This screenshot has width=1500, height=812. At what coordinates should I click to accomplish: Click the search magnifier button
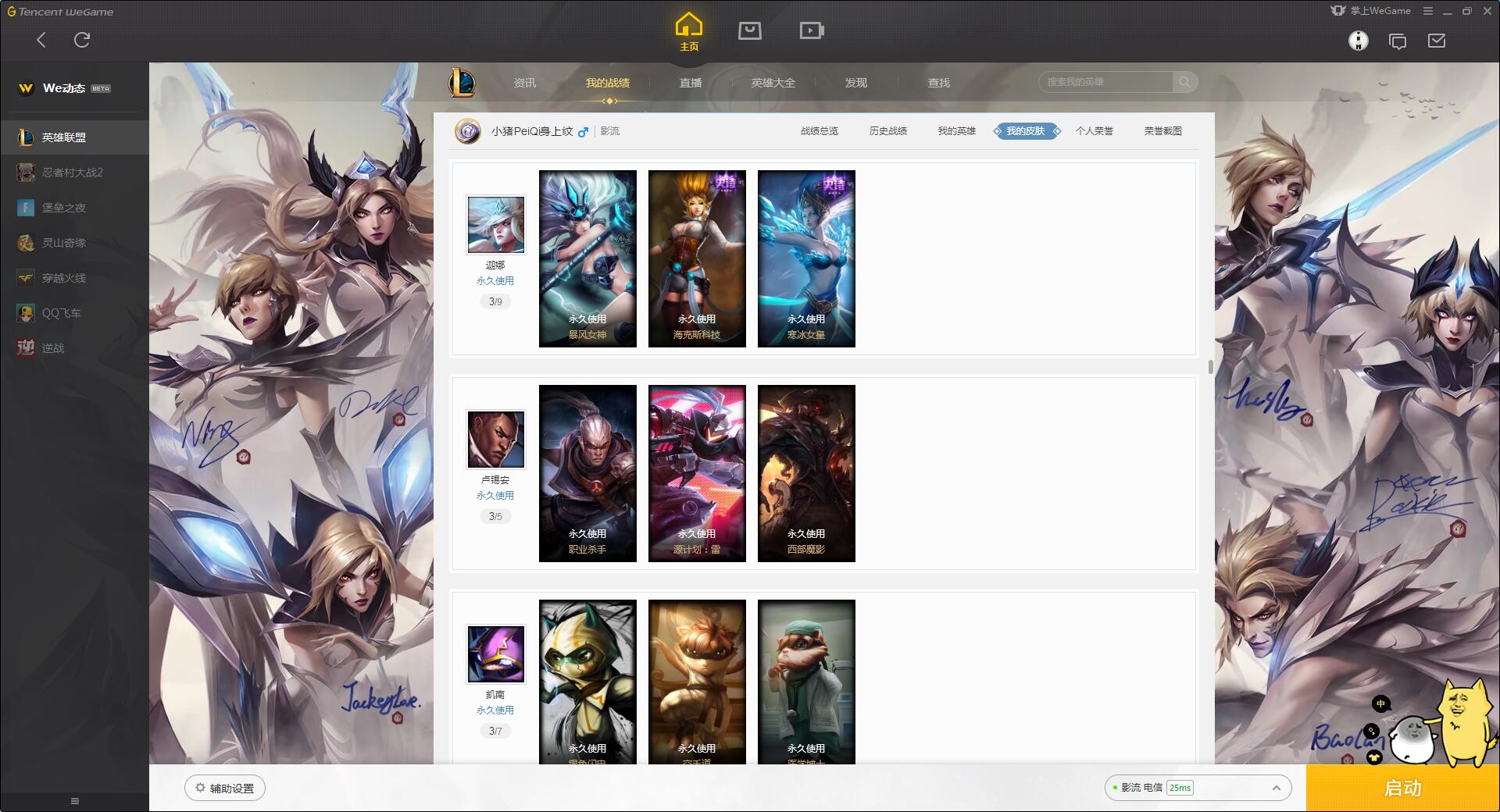[x=1184, y=82]
